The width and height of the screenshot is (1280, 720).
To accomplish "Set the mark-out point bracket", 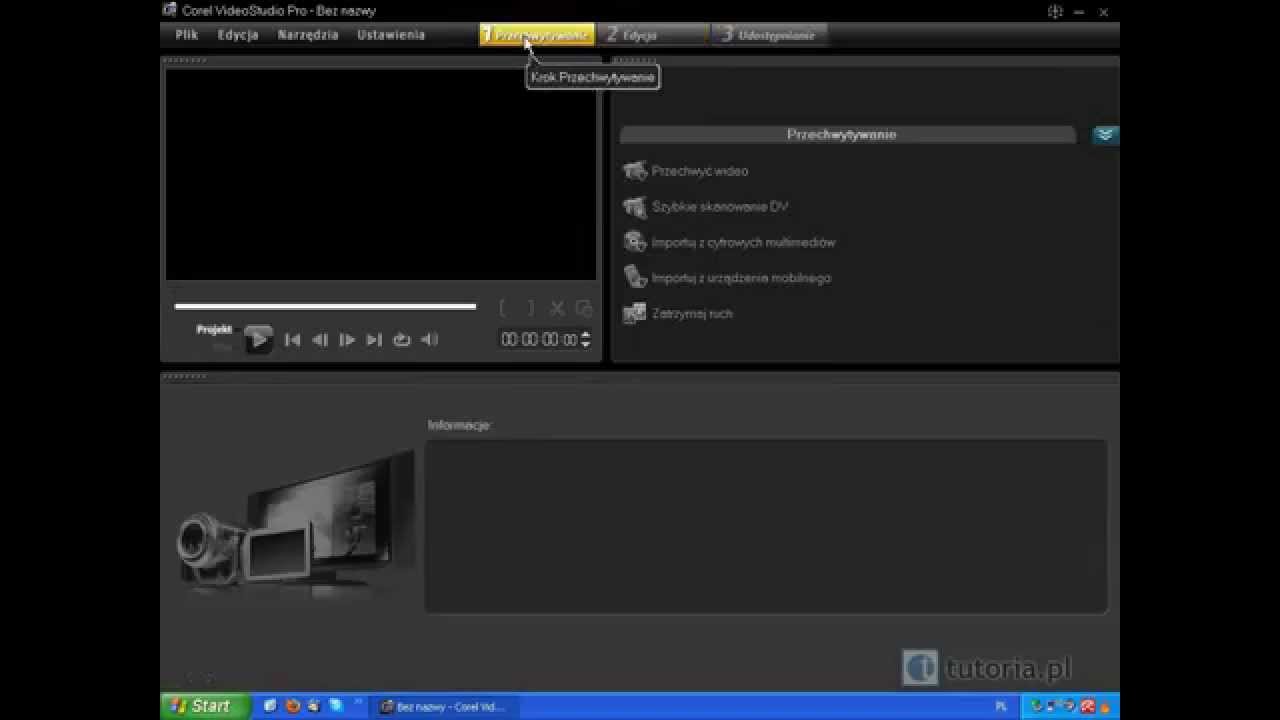I will (531, 309).
